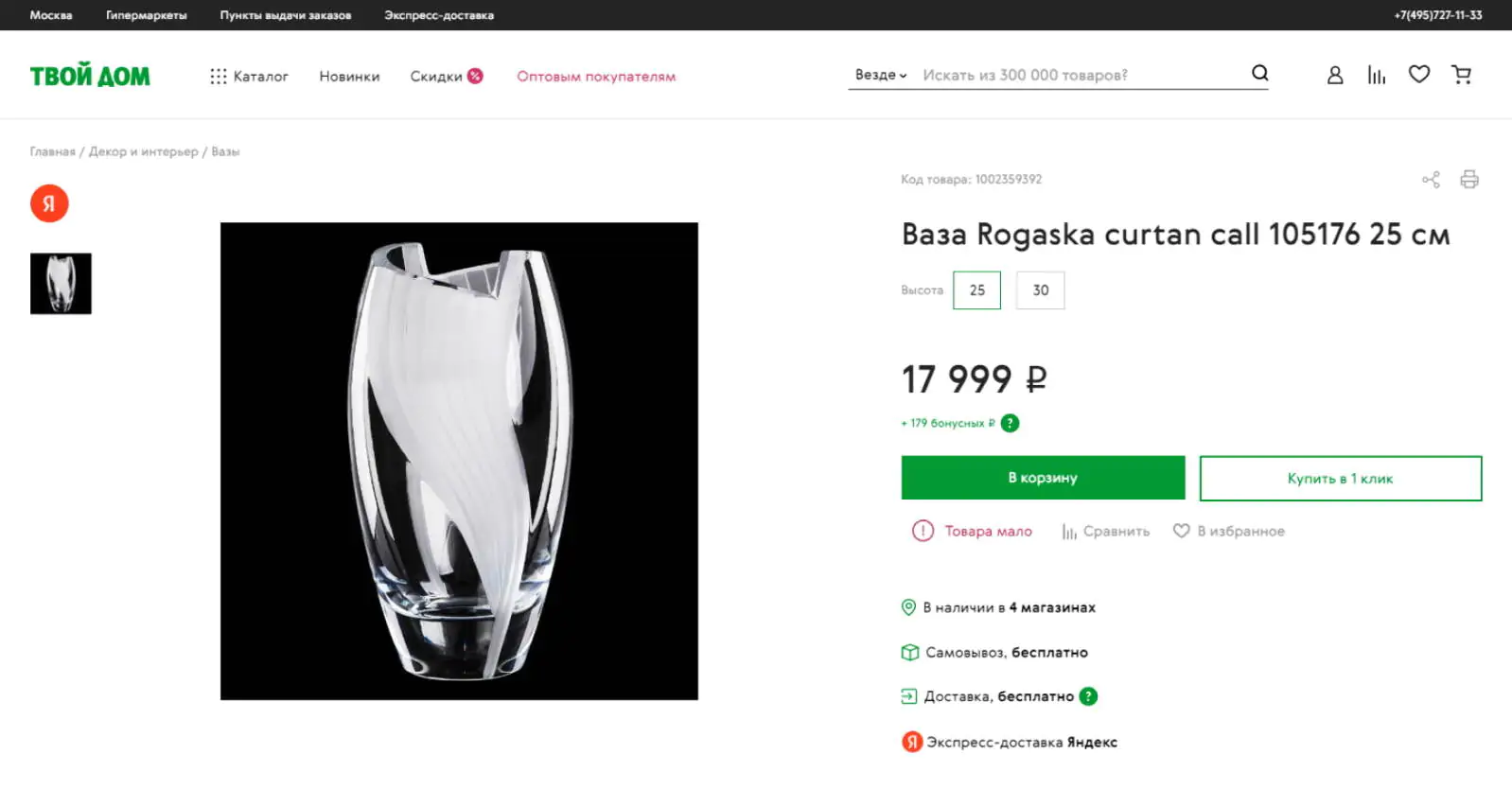
Task: Open favorites heart icon in header
Action: click(x=1419, y=74)
